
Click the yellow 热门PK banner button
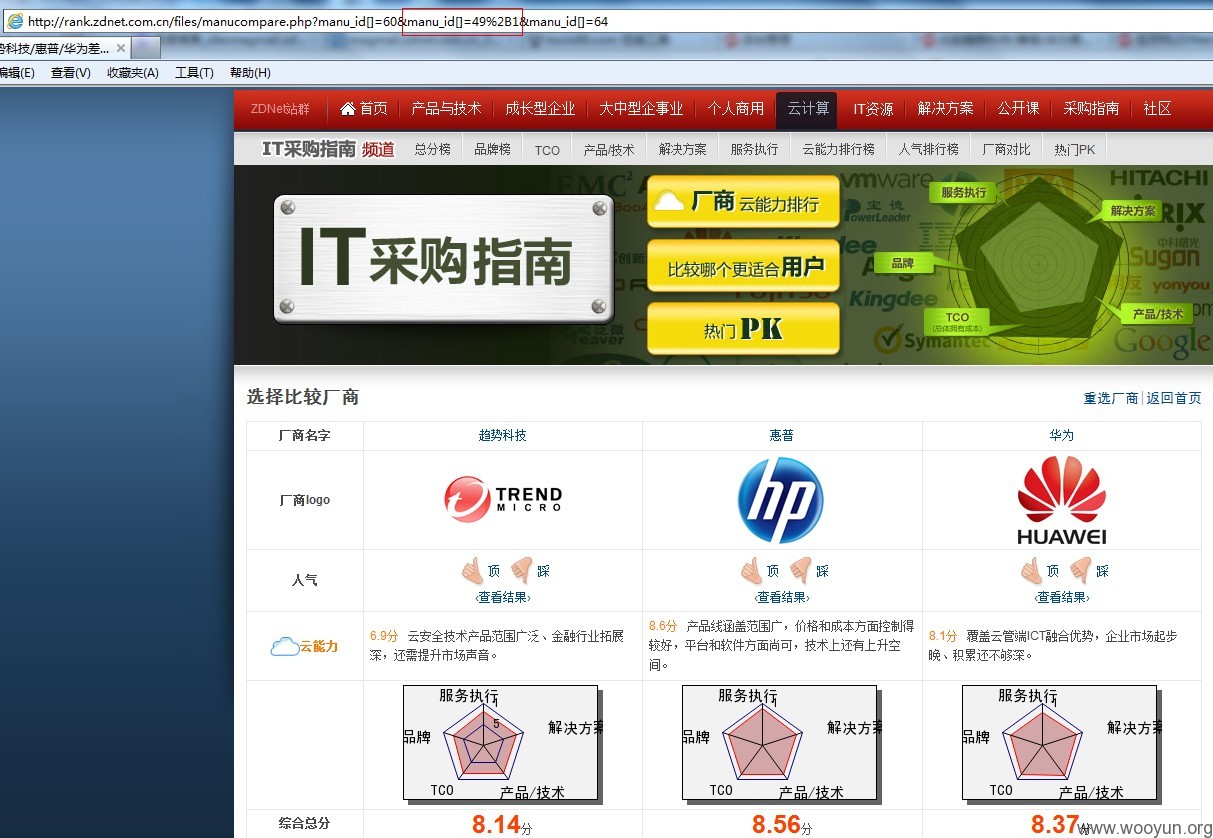(x=743, y=329)
